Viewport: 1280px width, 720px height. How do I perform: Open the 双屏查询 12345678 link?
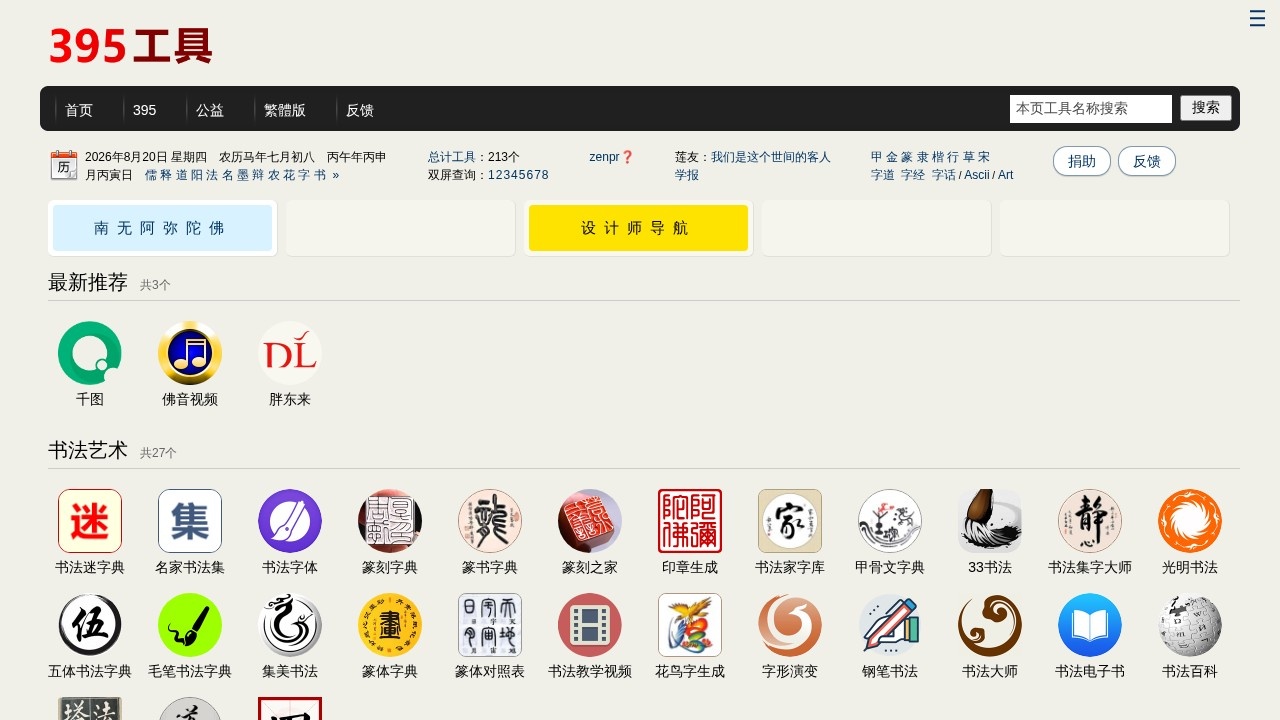(x=518, y=175)
